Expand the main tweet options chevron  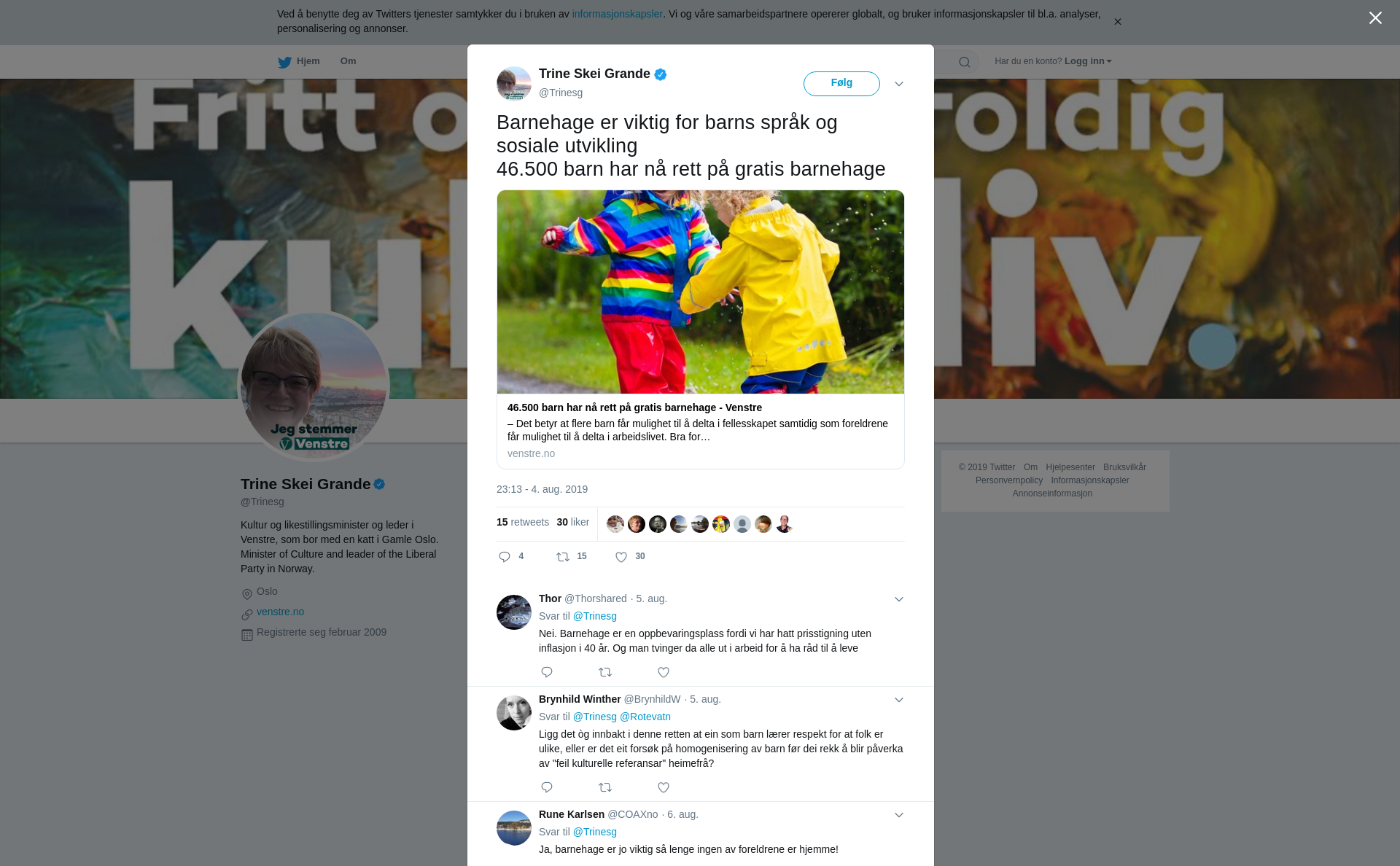coord(899,84)
